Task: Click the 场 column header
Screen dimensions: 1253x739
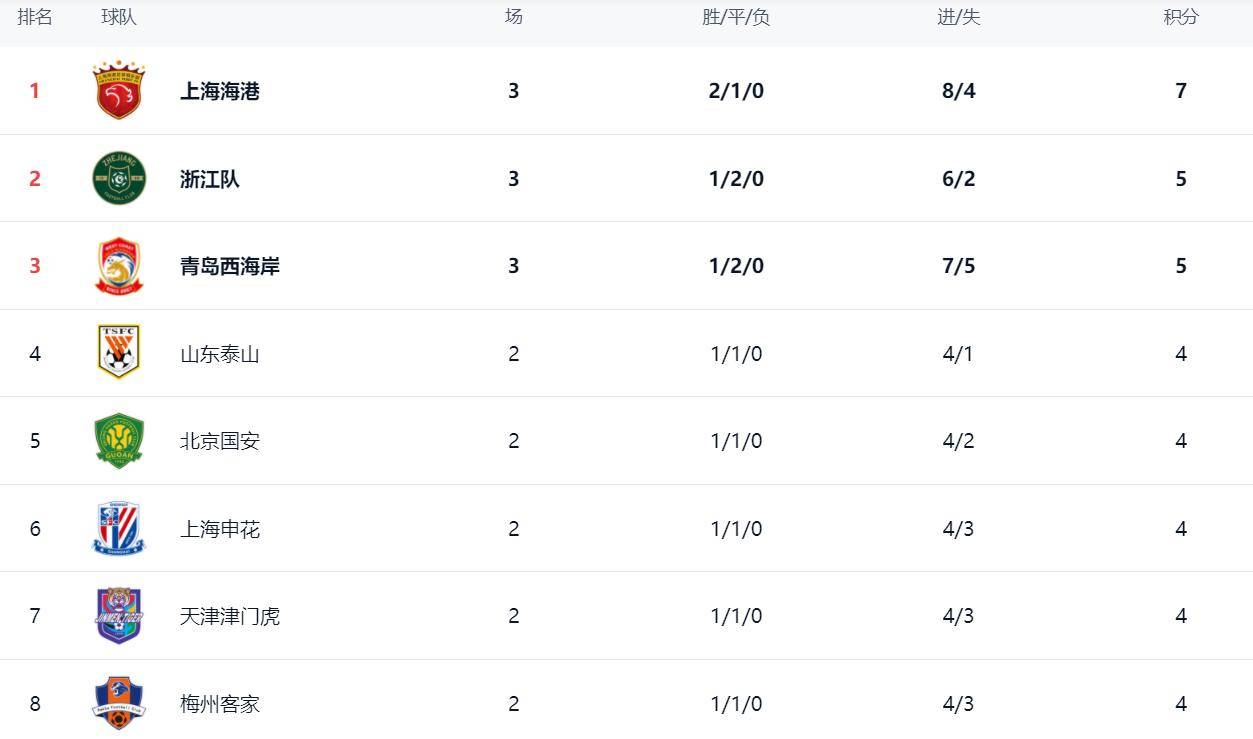Action: (x=513, y=17)
